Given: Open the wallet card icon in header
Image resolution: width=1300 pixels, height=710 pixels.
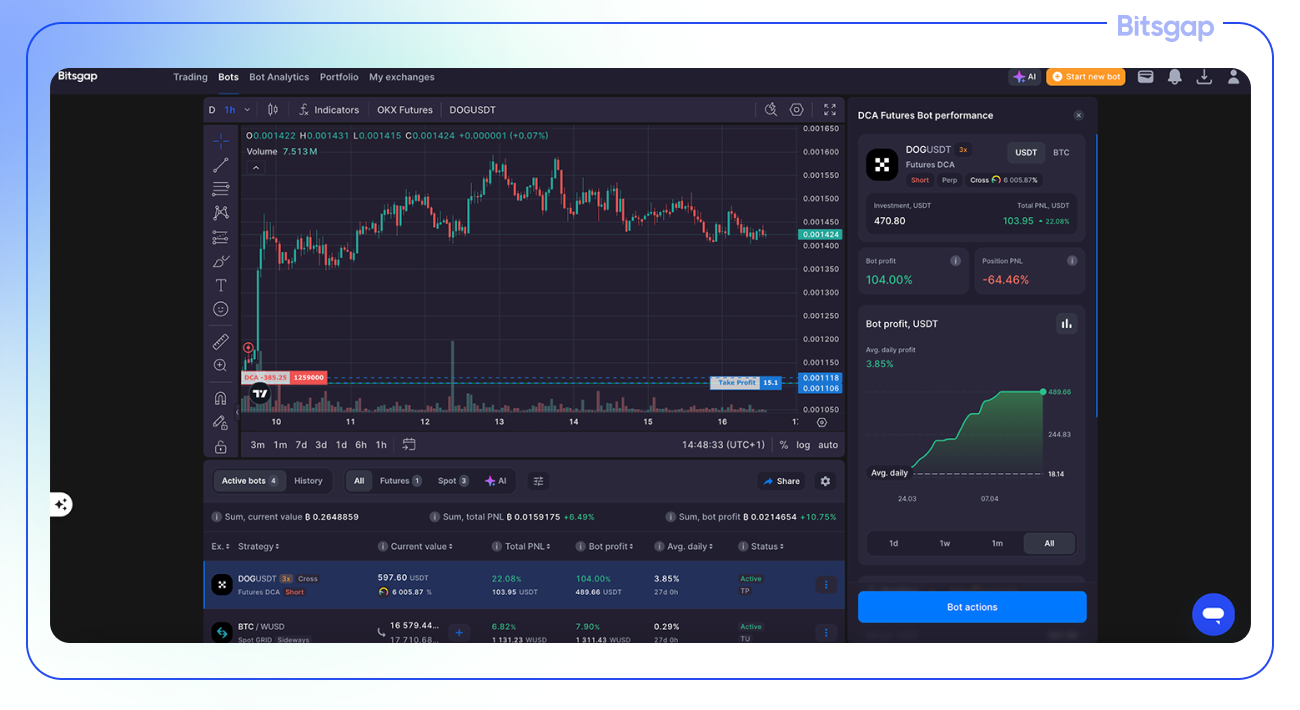Looking at the screenshot, I should click(1146, 77).
